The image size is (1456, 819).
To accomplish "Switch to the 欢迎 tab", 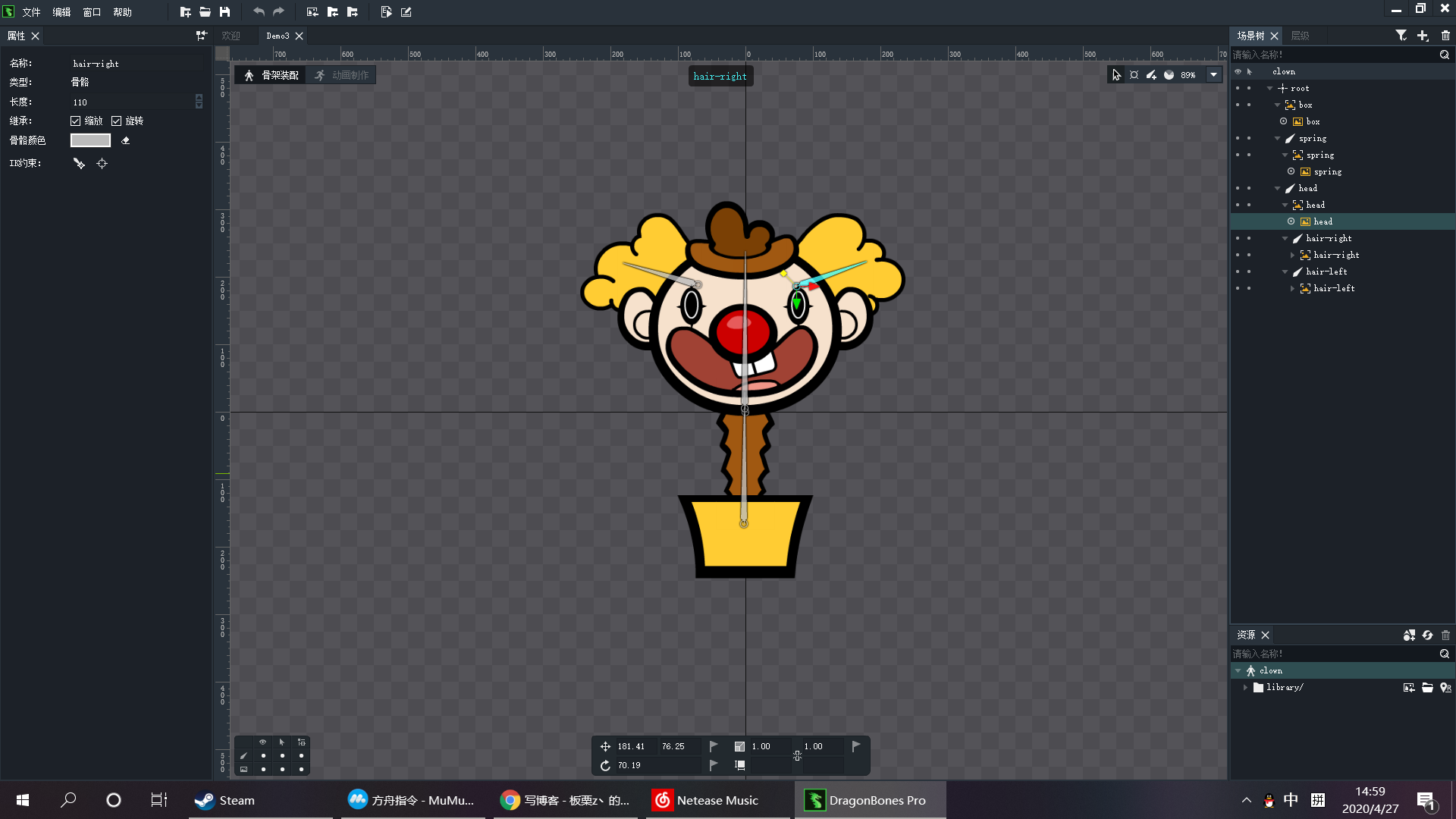I will click(x=231, y=36).
